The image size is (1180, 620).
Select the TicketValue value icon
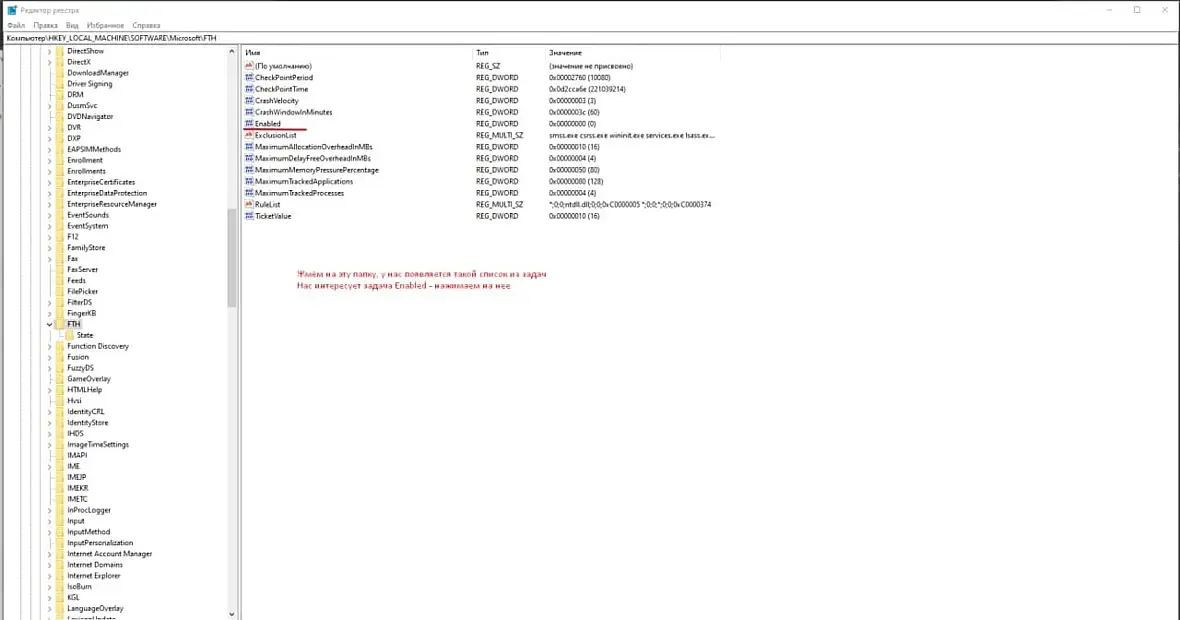(249, 216)
